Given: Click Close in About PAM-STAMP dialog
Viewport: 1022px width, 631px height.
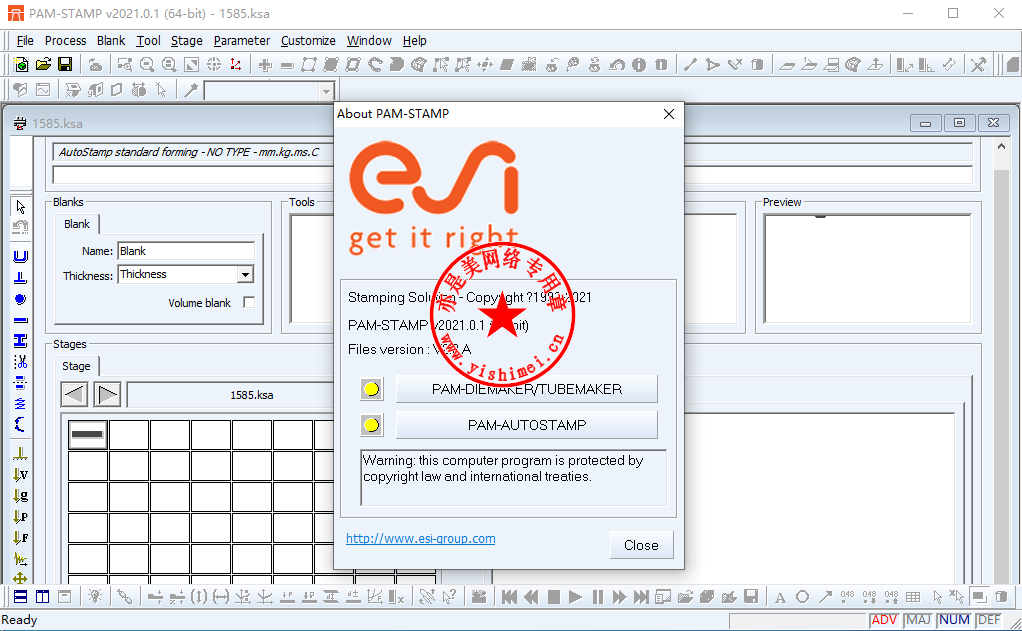Looking at the screenshot, I should (x=641, y=545).
